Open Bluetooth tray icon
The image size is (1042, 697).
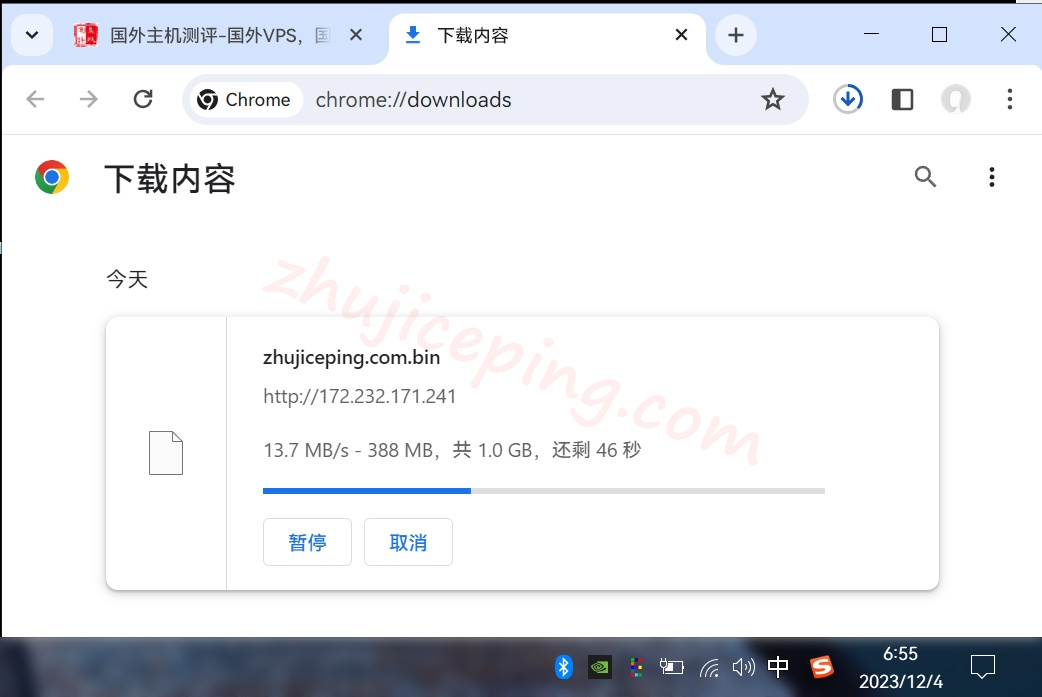point(564,666)
